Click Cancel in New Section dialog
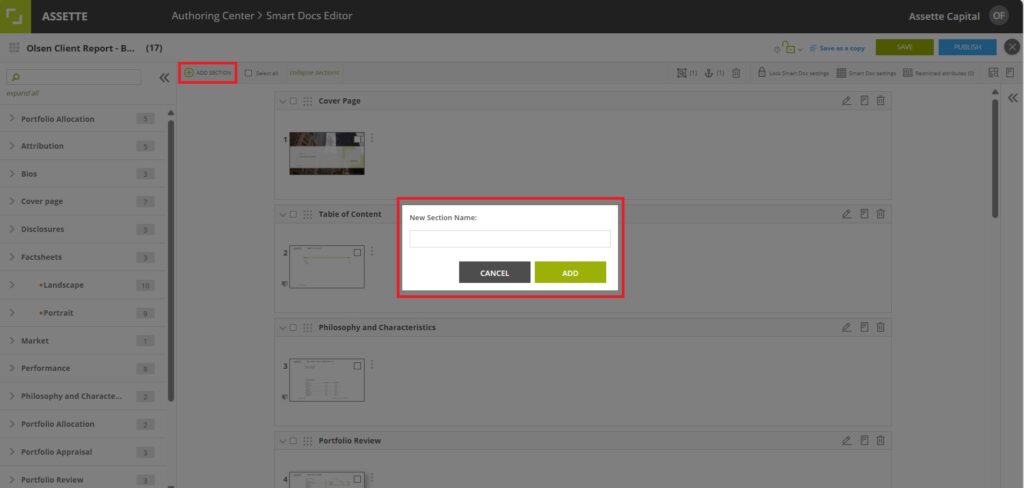Image resolution: width=1024 pixels, height=488 pixels. 494,272
